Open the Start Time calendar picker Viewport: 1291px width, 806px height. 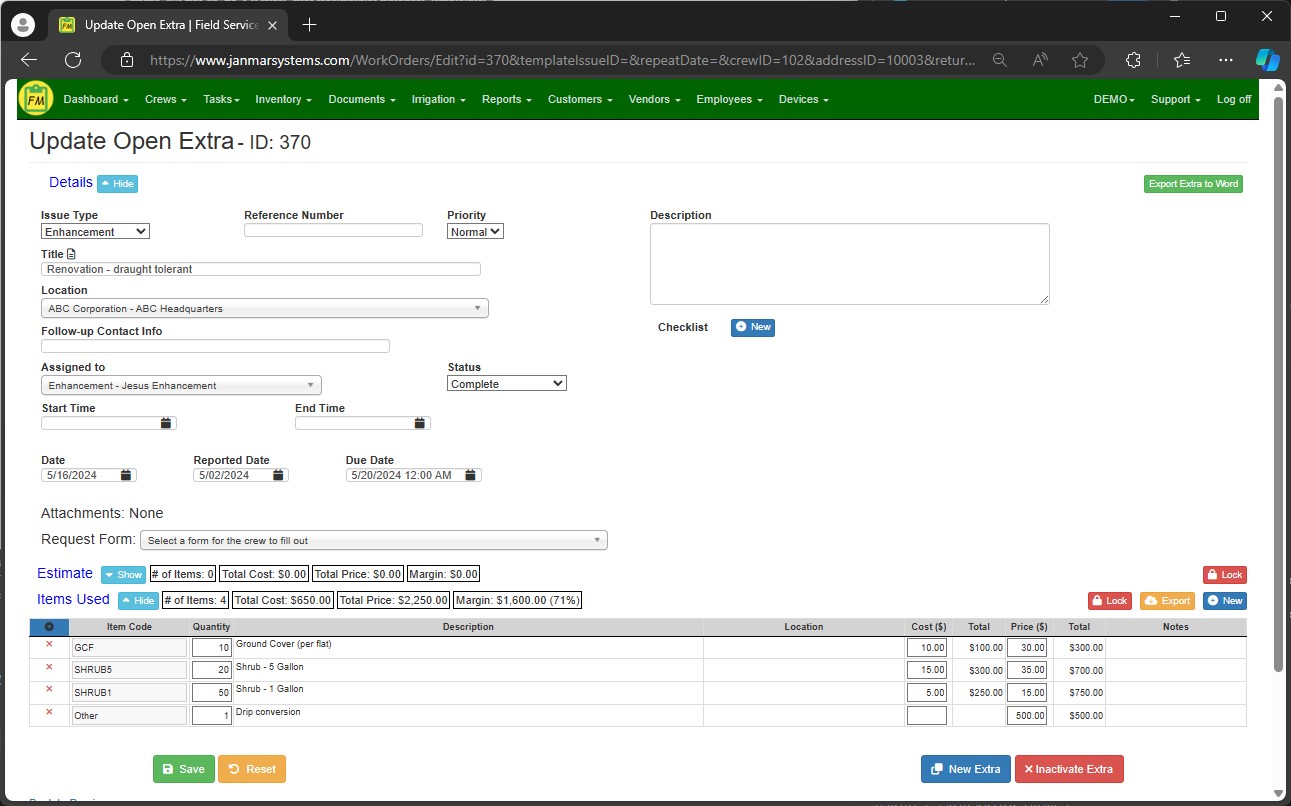coord(165,423)
